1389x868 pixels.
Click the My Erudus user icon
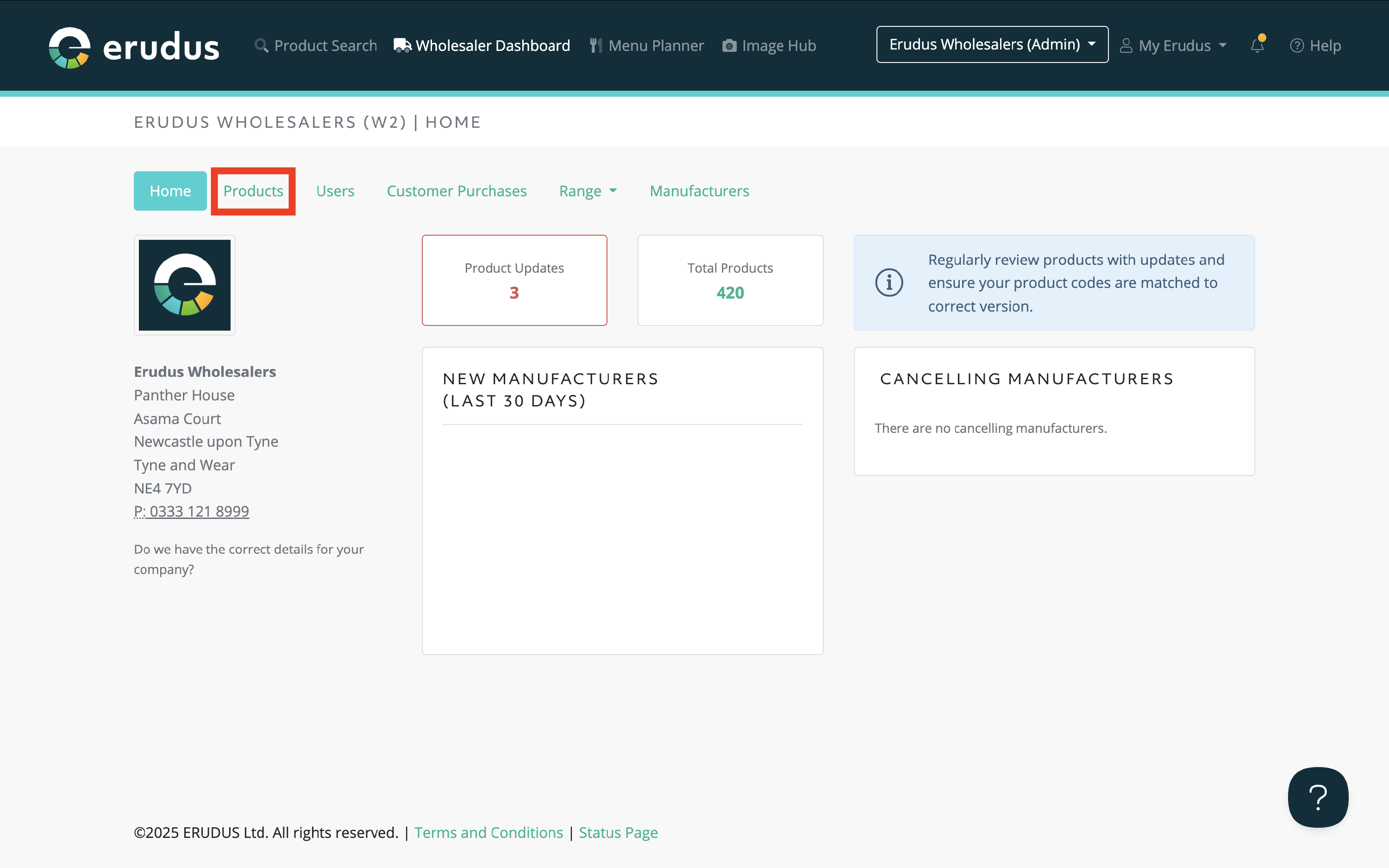(1126, 45)
